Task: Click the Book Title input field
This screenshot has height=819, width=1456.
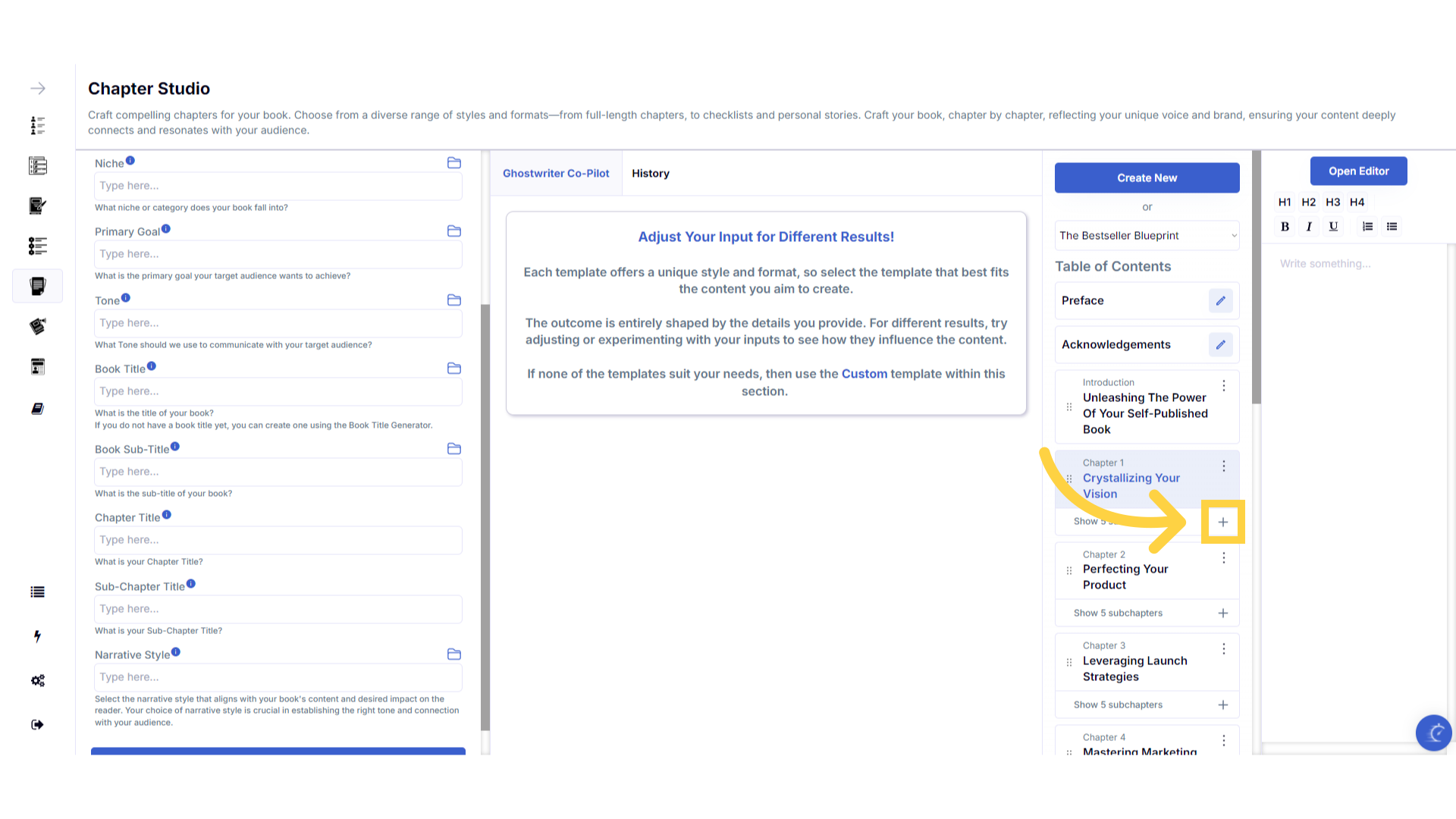Action: click(x=278, y=391)
